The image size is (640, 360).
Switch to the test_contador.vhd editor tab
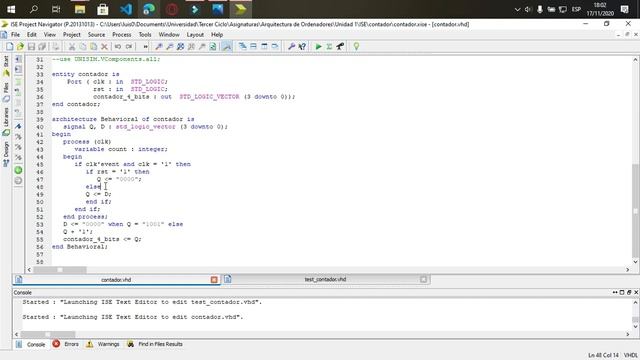tap(325, 279)
